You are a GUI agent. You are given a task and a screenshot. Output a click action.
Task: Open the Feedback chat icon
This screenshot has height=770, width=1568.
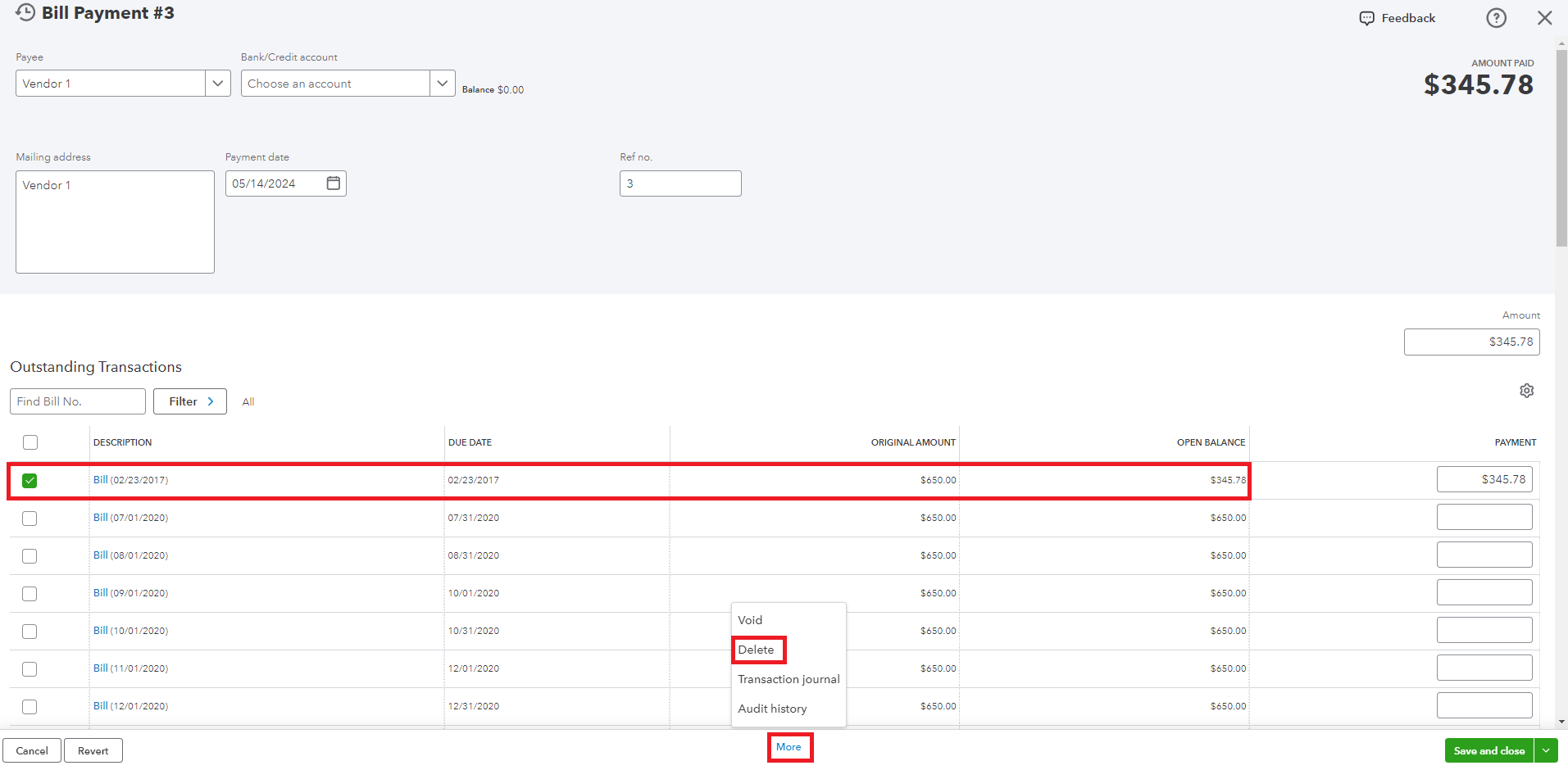pyautogui.click(x=1366, y=18)
